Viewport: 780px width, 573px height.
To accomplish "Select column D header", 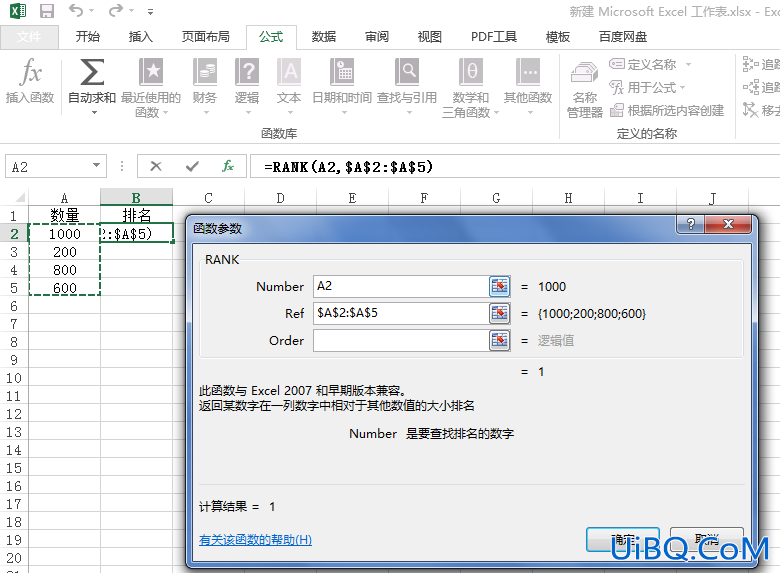I will click(280, 197).
